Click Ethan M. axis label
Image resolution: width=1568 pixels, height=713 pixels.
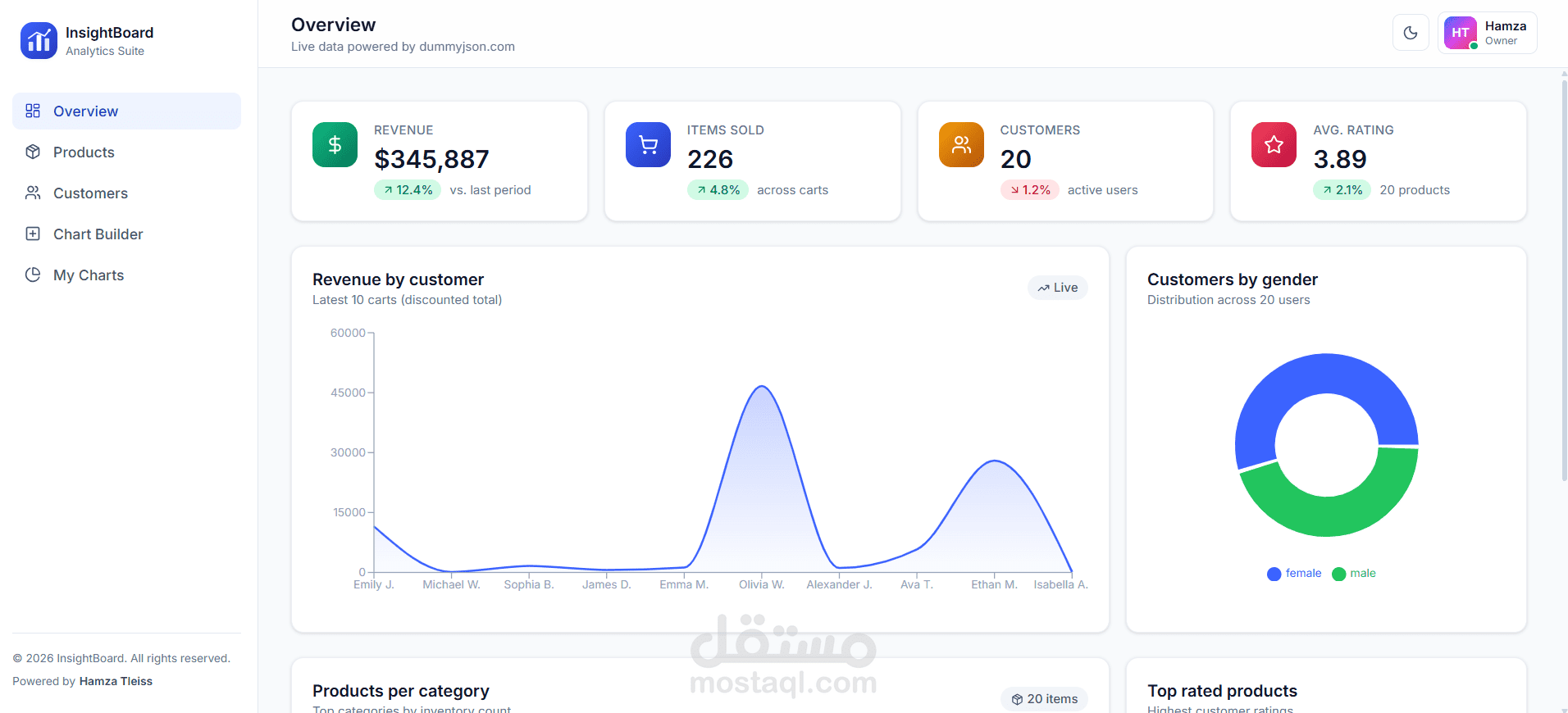(994, 584)
